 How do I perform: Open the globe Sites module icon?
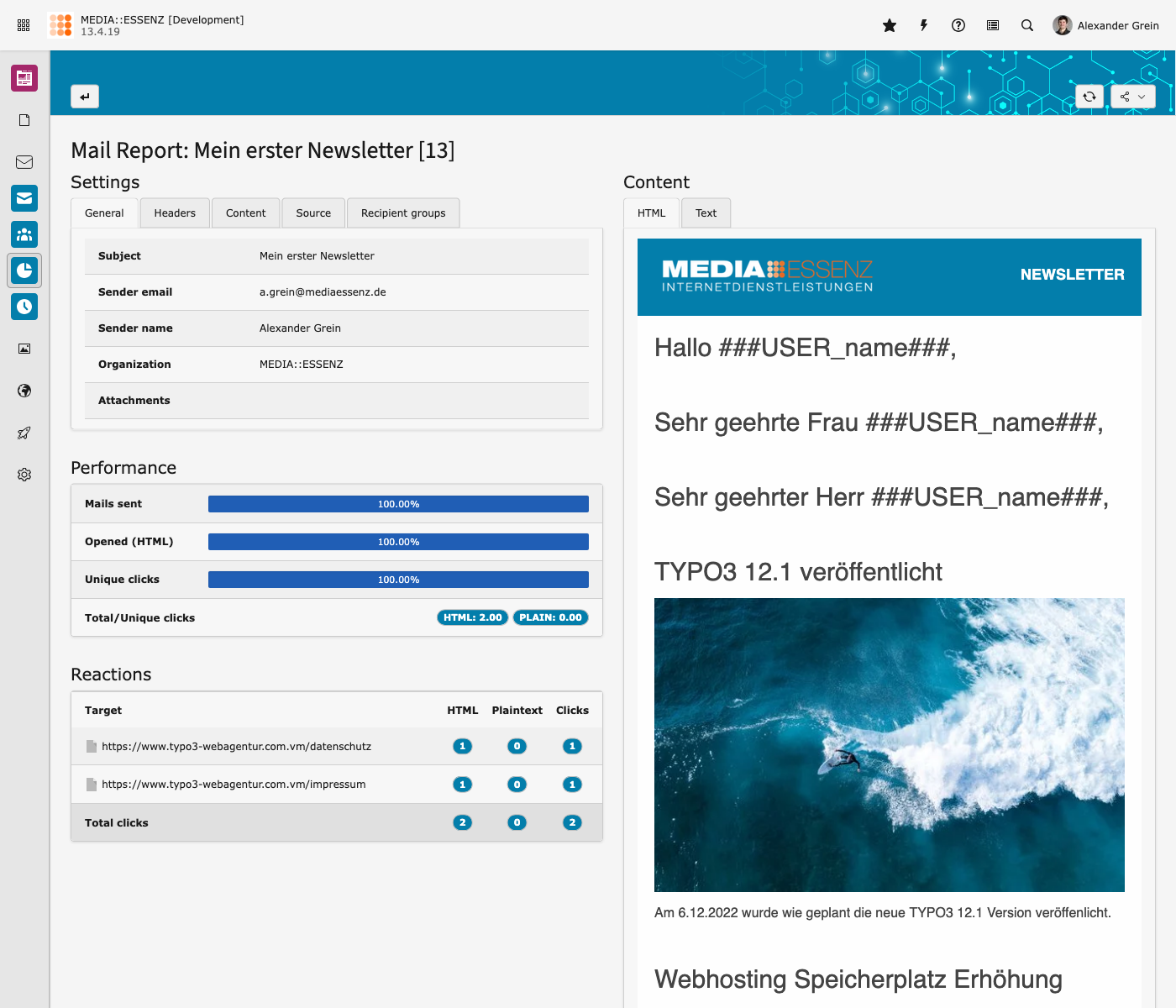24,391
